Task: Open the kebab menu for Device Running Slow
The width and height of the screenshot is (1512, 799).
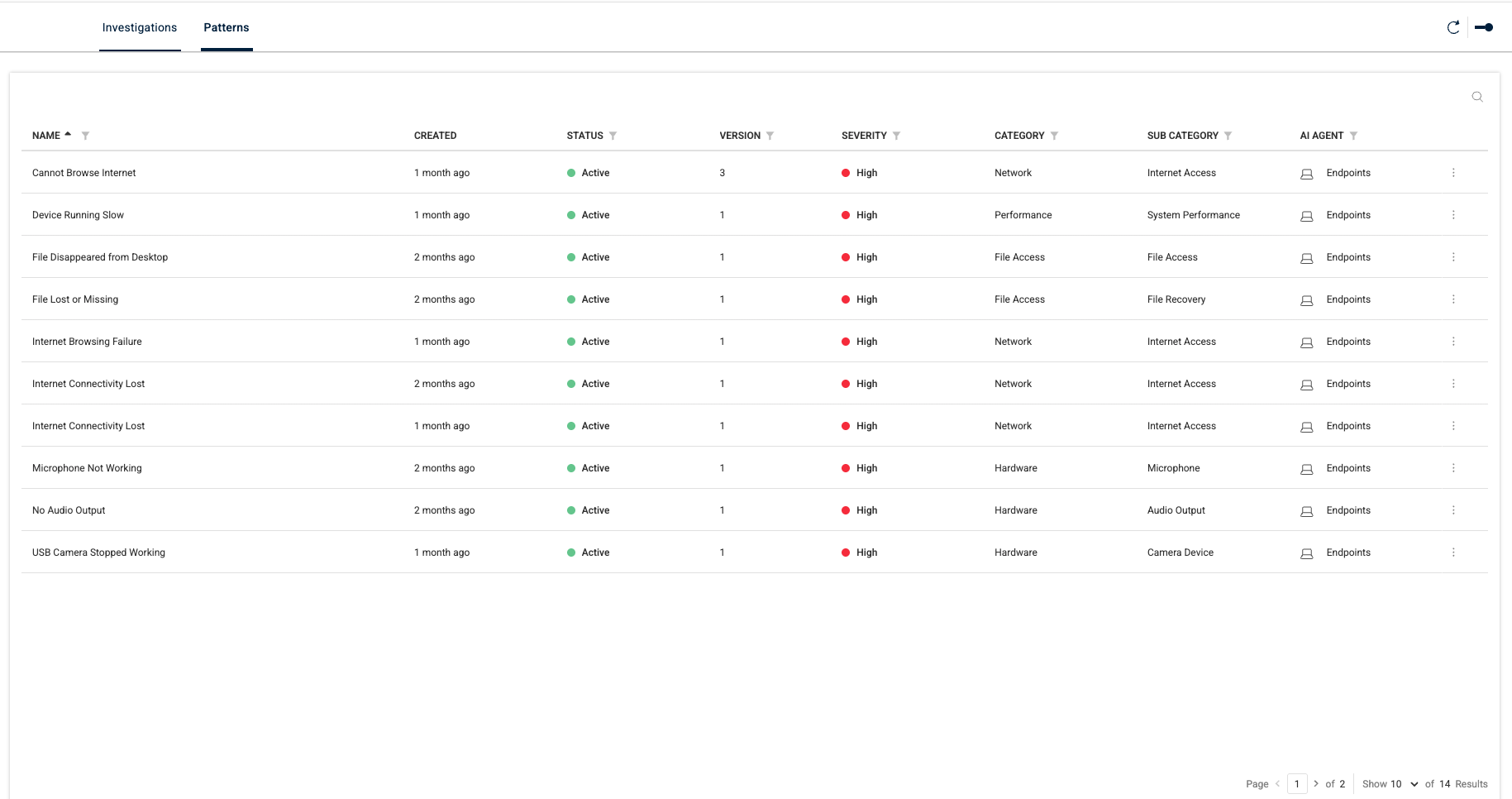Action: [1453, 215]
